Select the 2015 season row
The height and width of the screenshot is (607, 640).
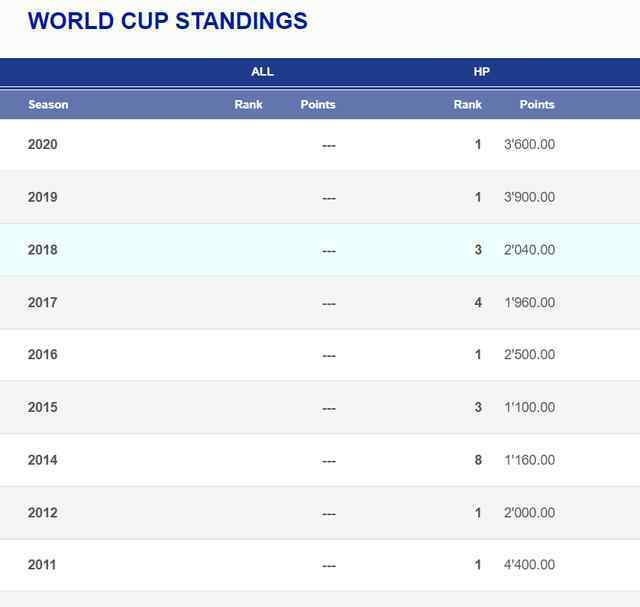point(320,407)
